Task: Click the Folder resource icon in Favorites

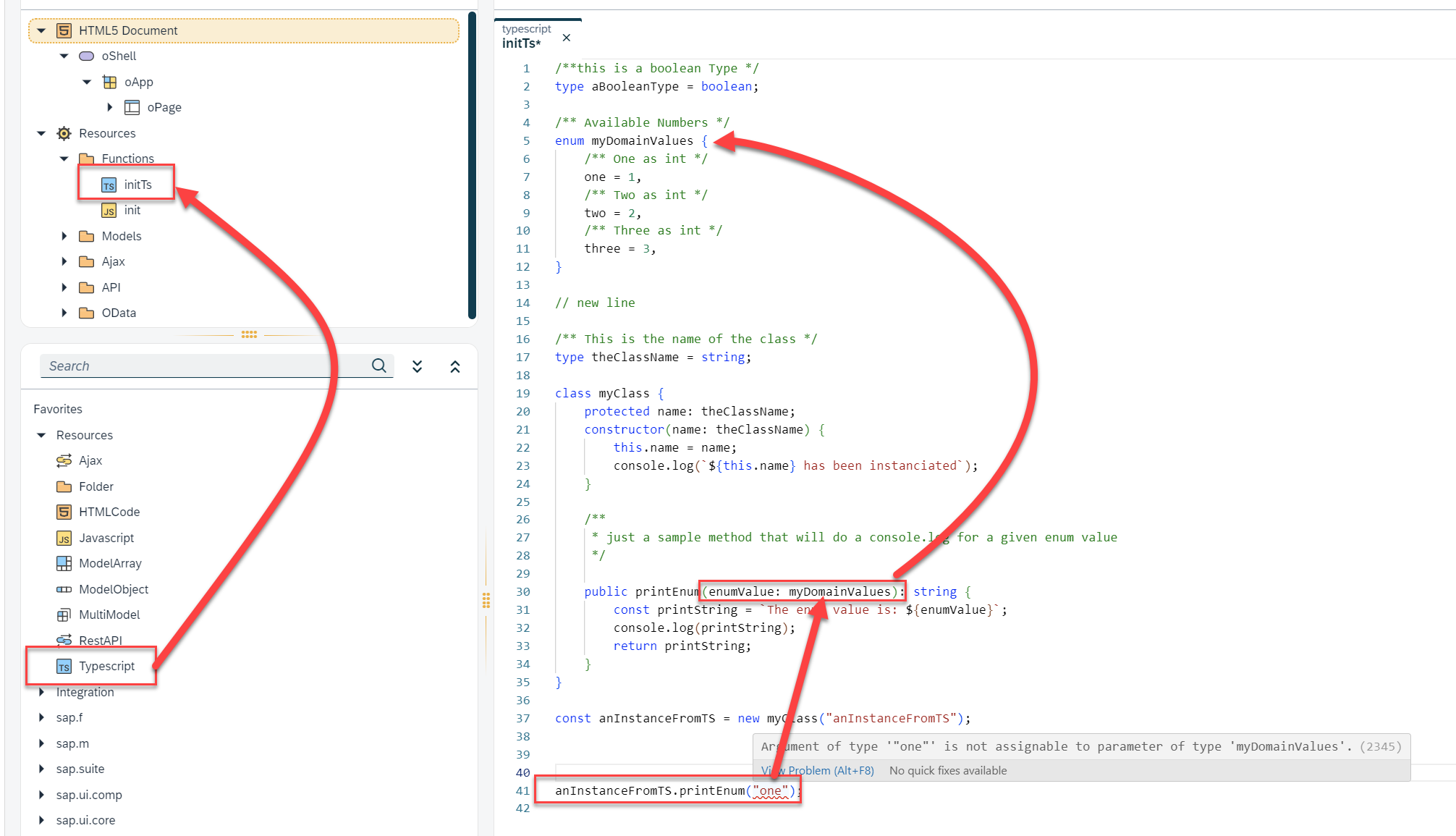Action: (x=64, y=486)
